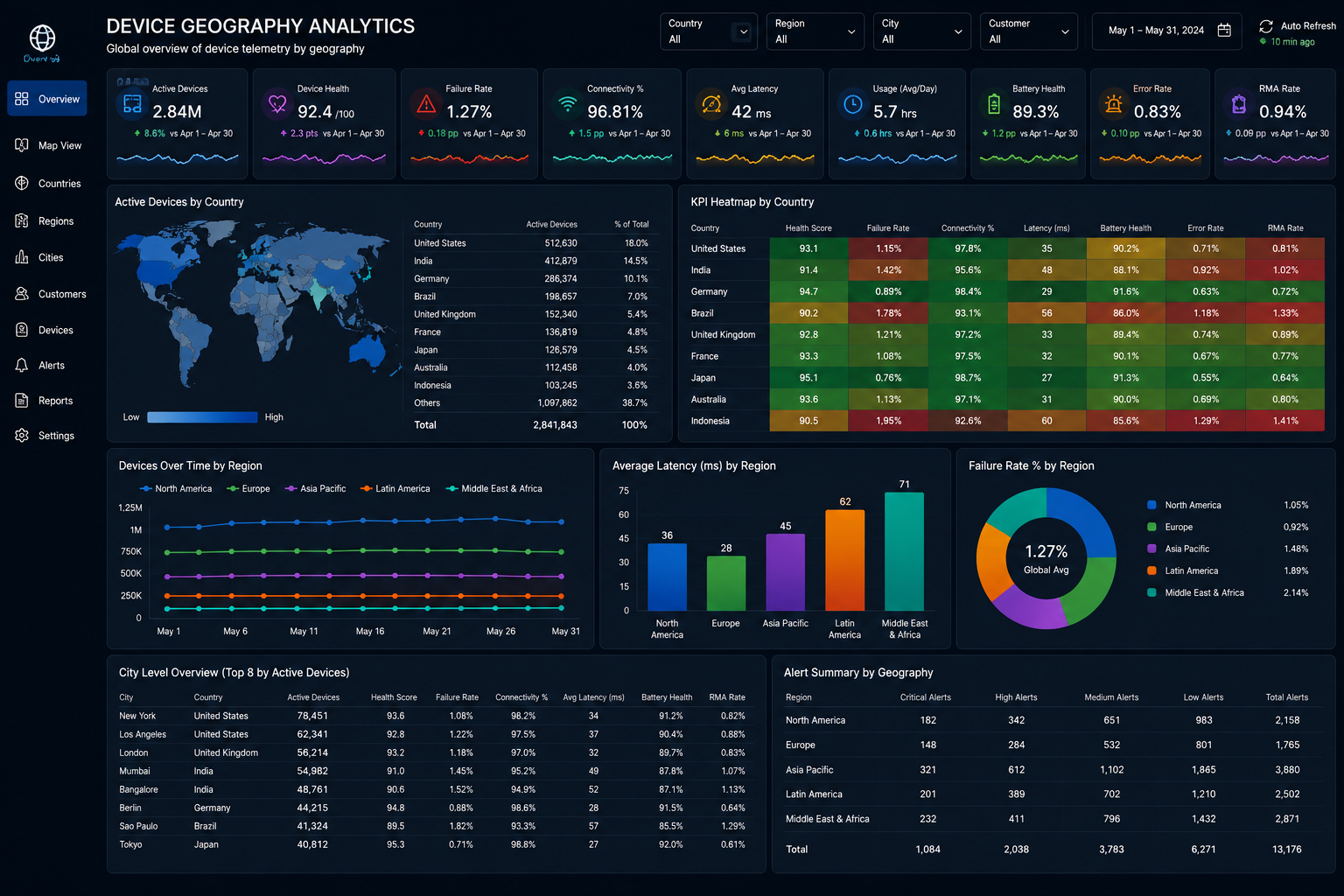Click Middle East & Africa teal donut swatch
The height and width of the screenshot is (896, 1344).
1151,592
